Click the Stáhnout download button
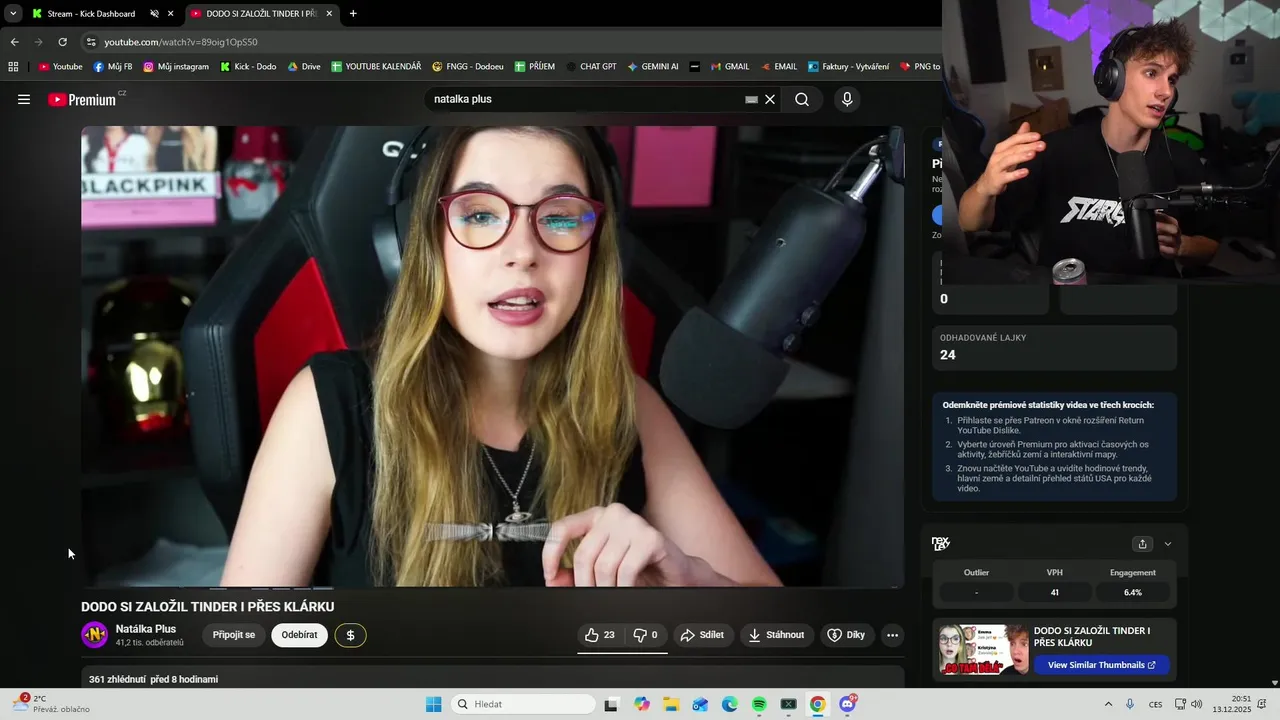Screen dimensions: 1280x720 [x=777, y=635]
